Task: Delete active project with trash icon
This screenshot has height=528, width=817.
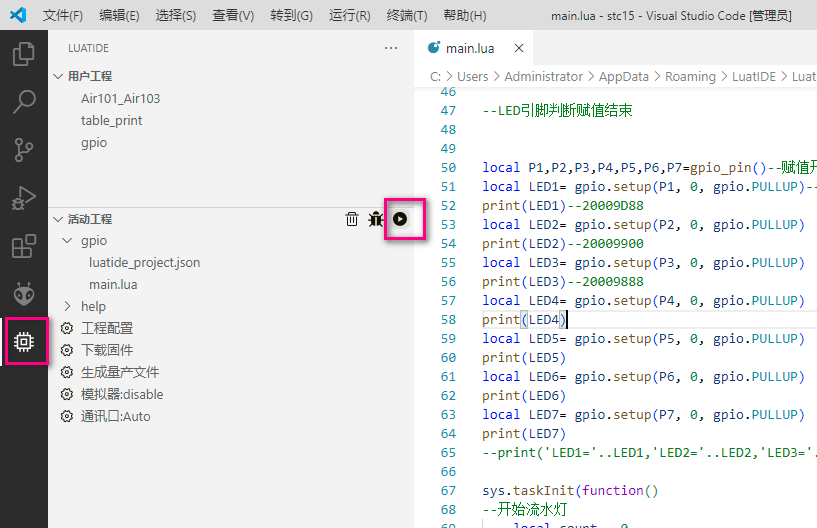Action: pos(352,219)
